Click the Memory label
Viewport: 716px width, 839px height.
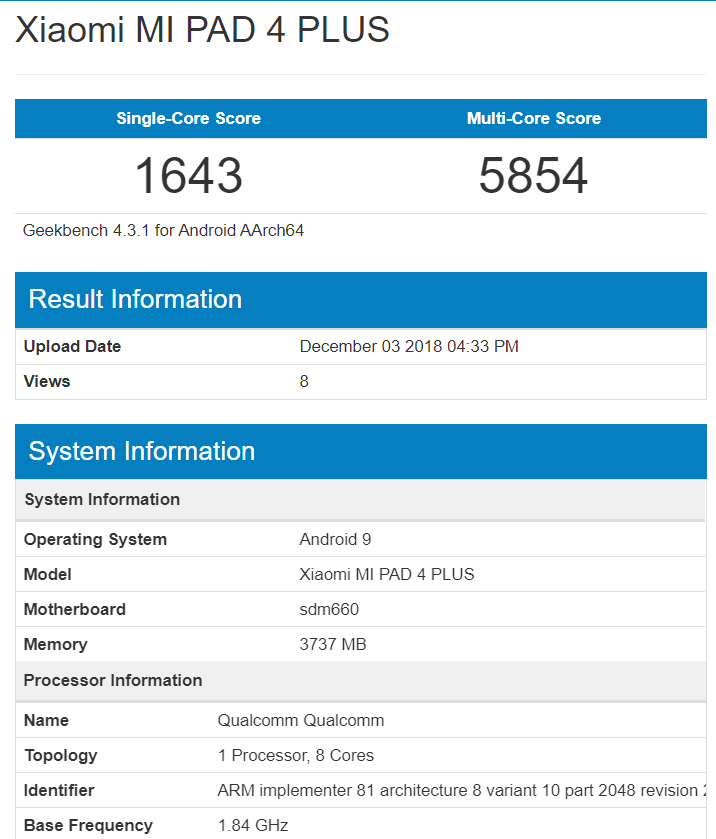pyautogui.click(x=56, y=645)
